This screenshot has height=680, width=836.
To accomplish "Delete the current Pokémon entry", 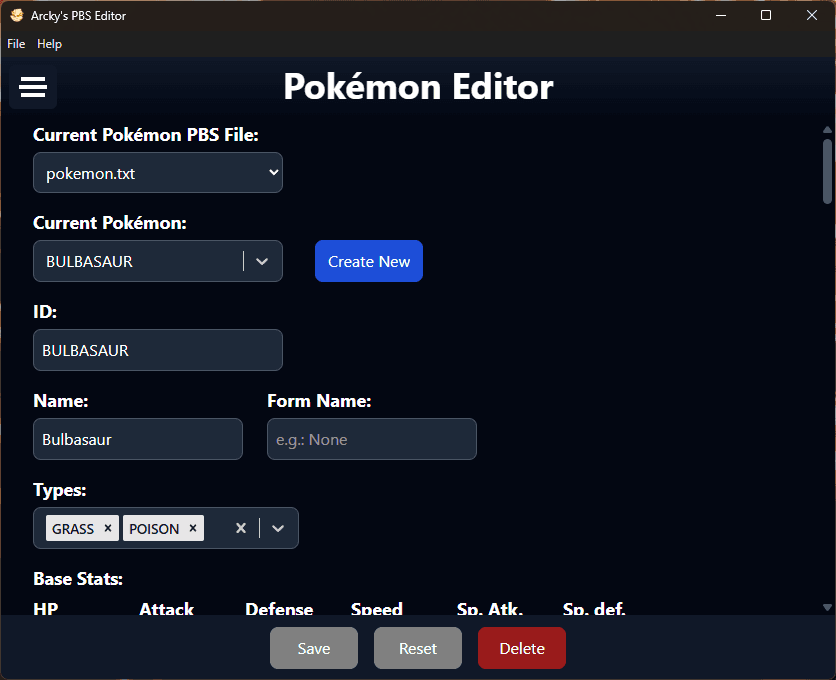I will click(521, 648).
